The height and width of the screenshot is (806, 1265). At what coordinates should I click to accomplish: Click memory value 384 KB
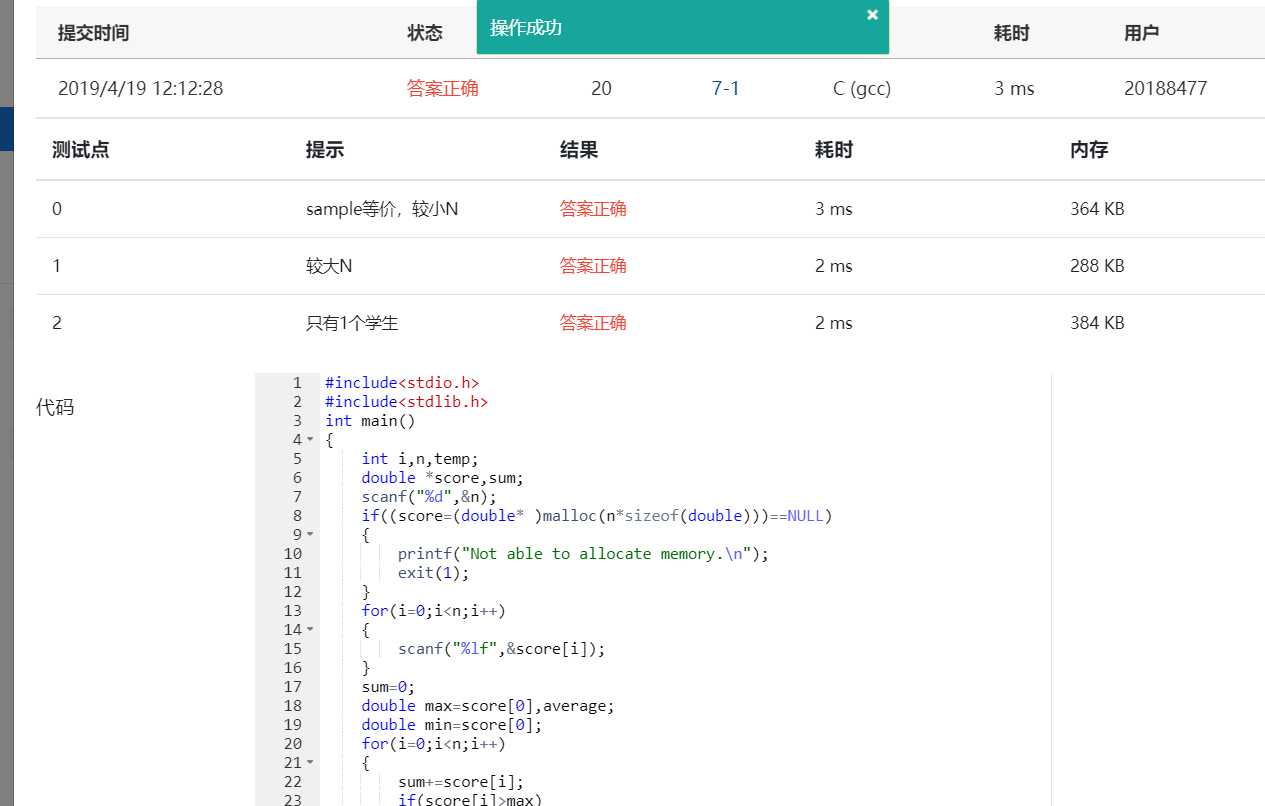click(x=1097, y=323)
